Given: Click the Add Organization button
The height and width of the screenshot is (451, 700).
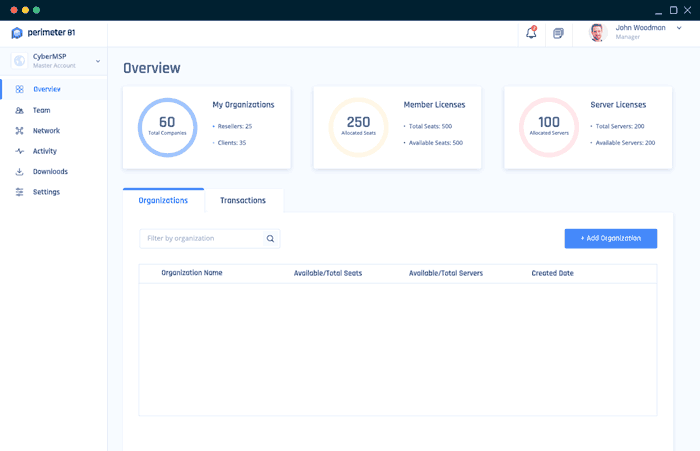Looking at the screenshot, I should pyautogui.click(x=610, y=239).
